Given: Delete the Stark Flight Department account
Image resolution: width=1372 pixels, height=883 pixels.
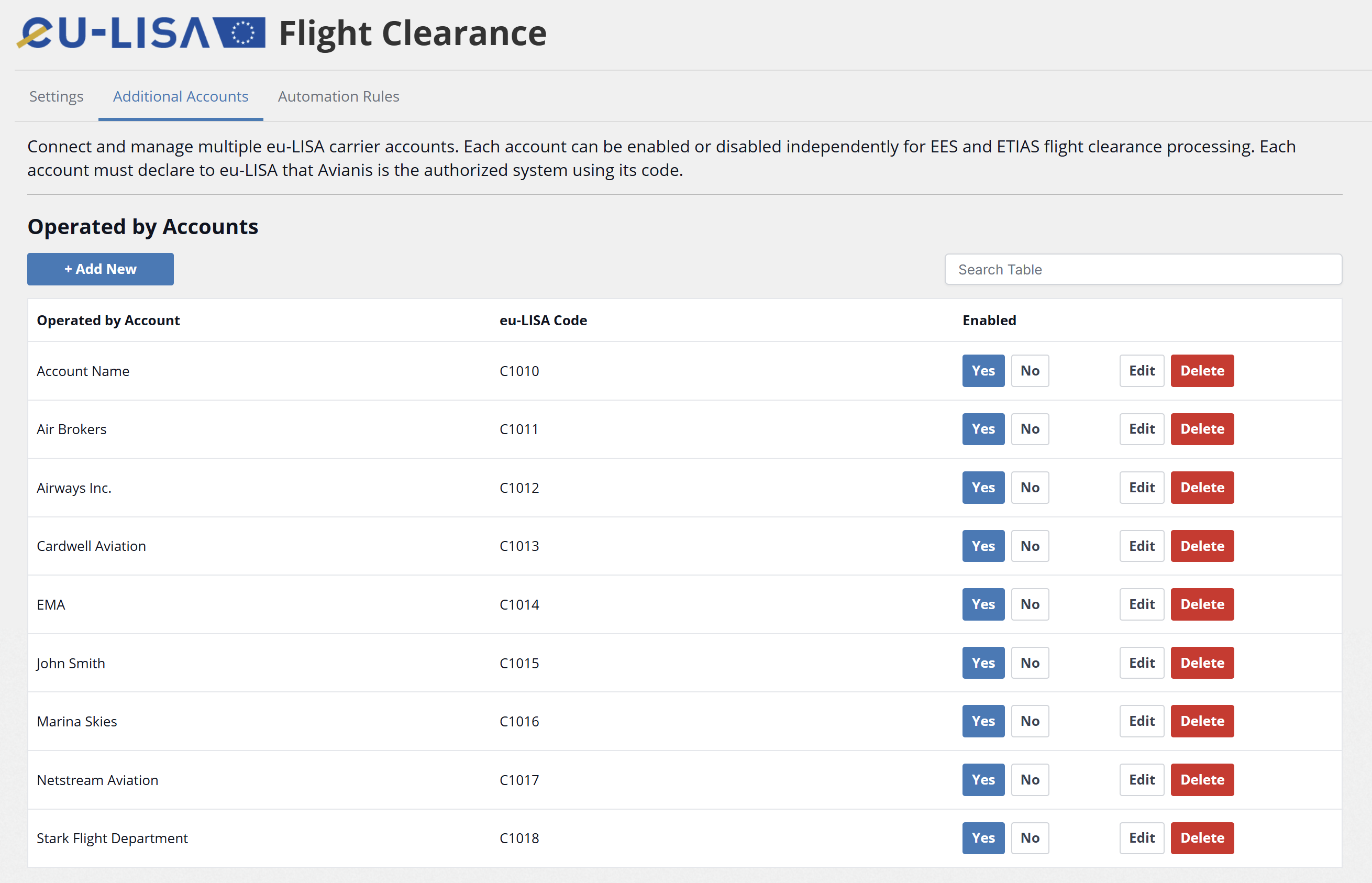Looking at the screenshot, I should click(1202, 838).
